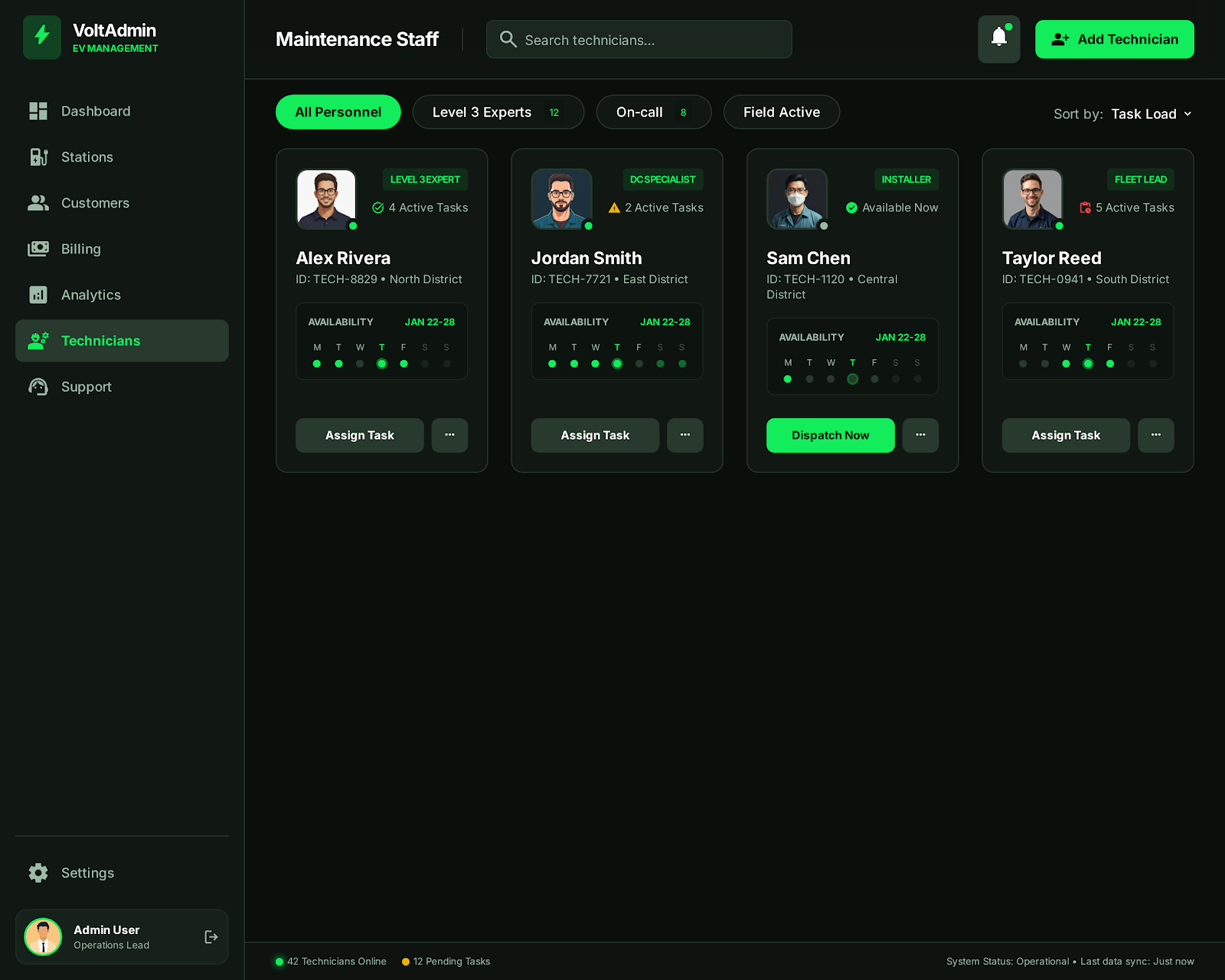
Task: Click the Add Technician button
Action: tap(1114, 39)
